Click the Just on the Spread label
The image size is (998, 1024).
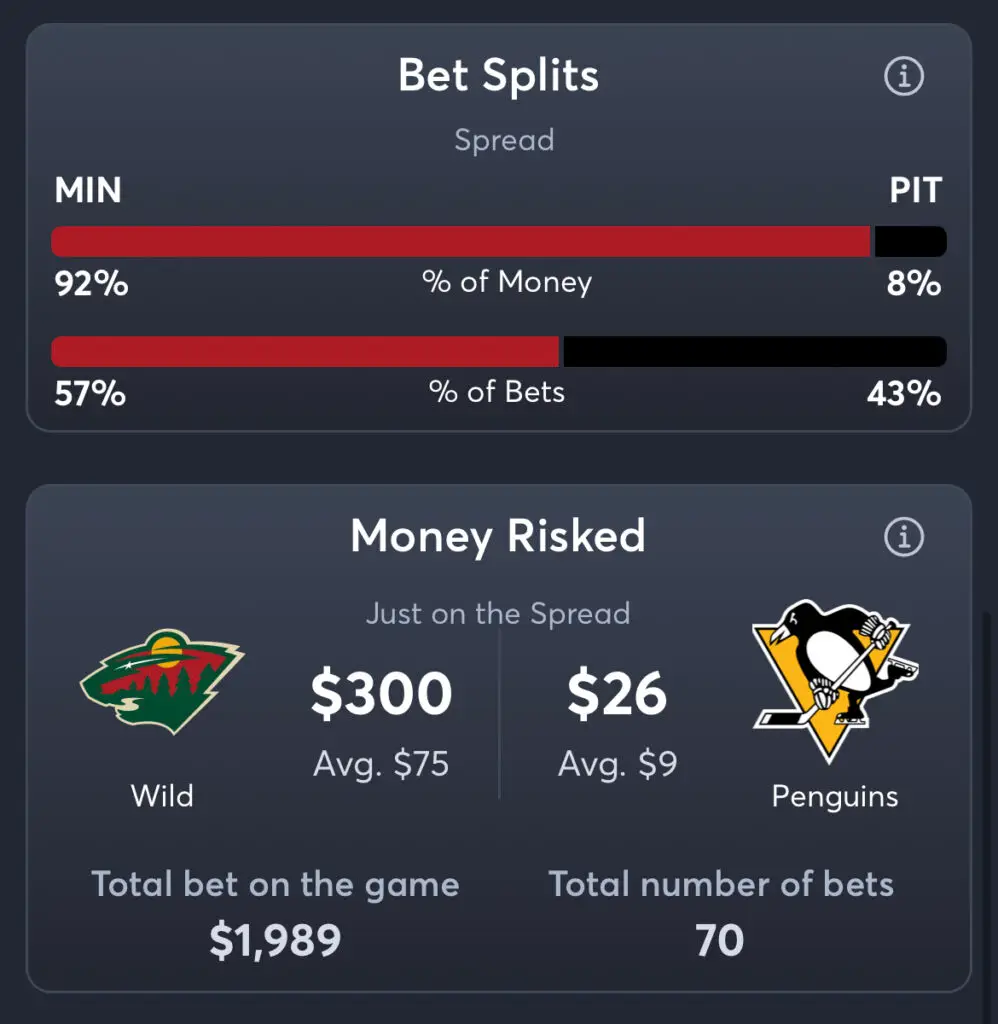pos(498,614)
